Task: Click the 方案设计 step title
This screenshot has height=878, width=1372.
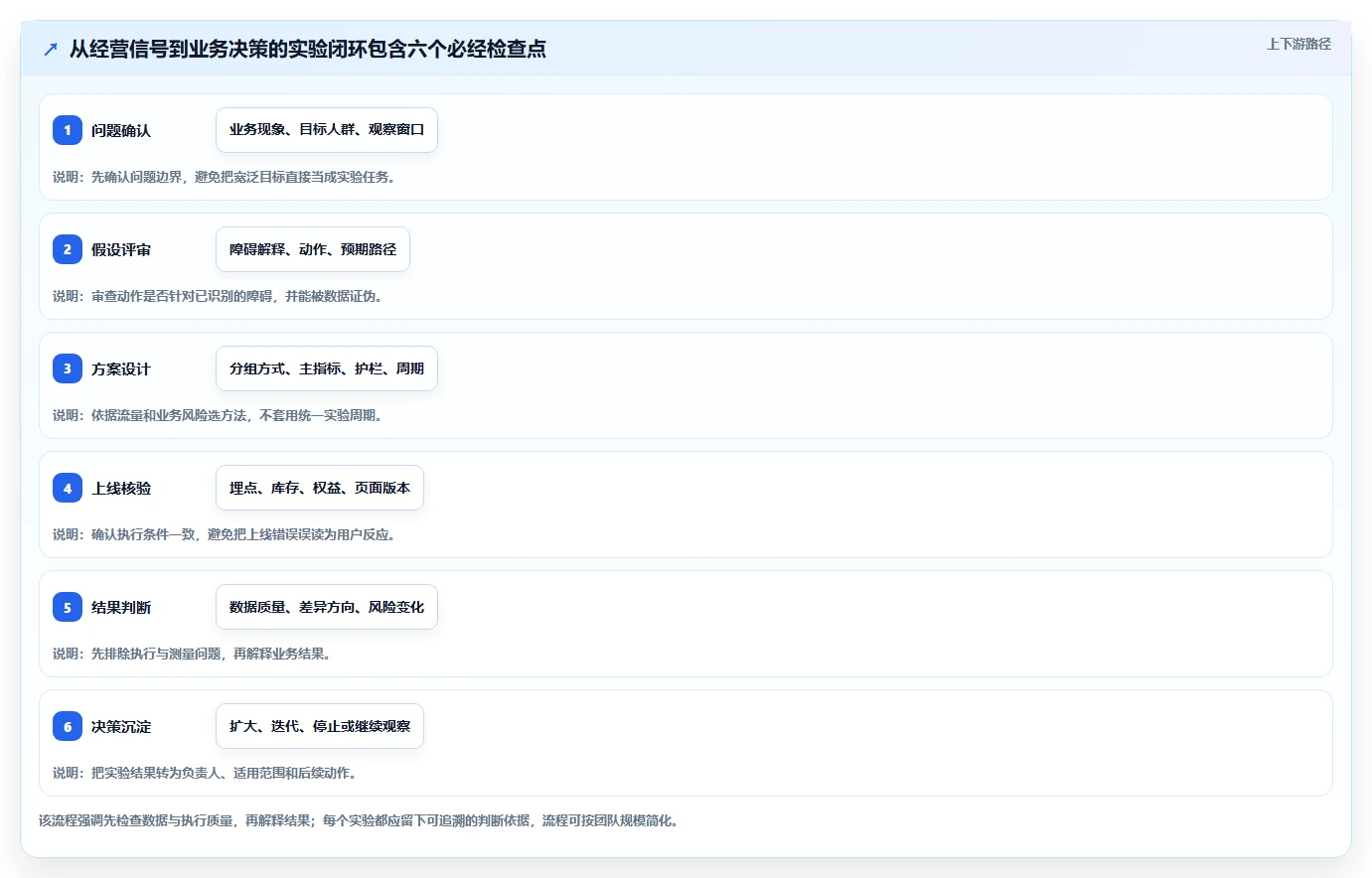Action: [121, 368]
